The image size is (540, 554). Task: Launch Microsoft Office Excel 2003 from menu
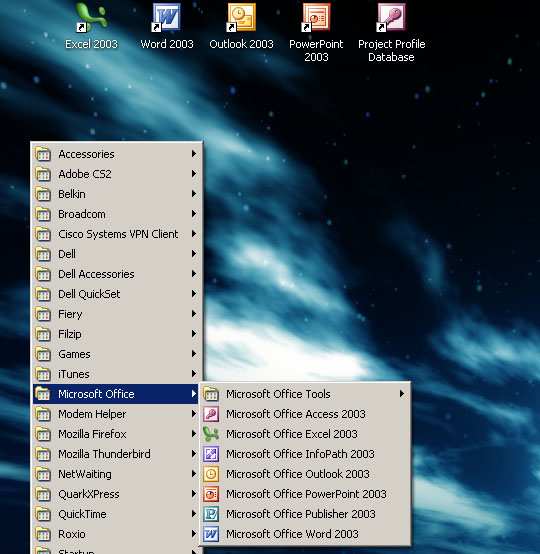(306, 434)
